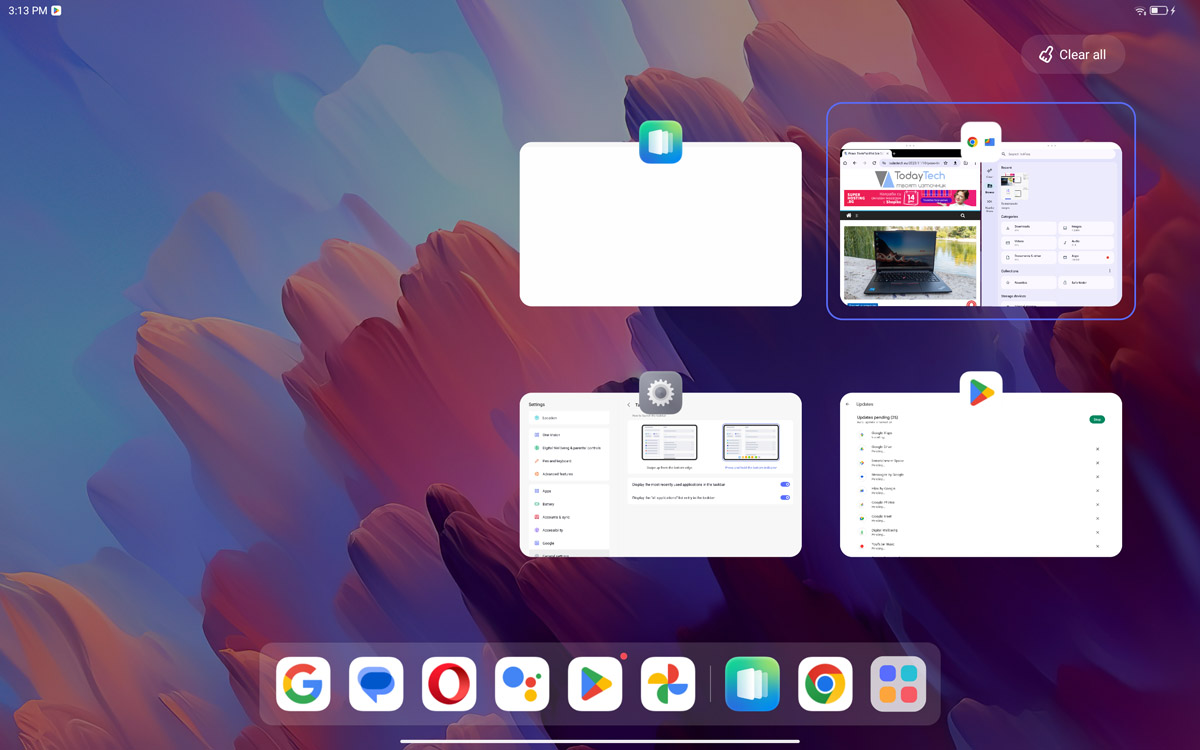The image size is (1200, 750).
Task: Tap the 3:13 PM clock
Action: [x=28, y=10]
